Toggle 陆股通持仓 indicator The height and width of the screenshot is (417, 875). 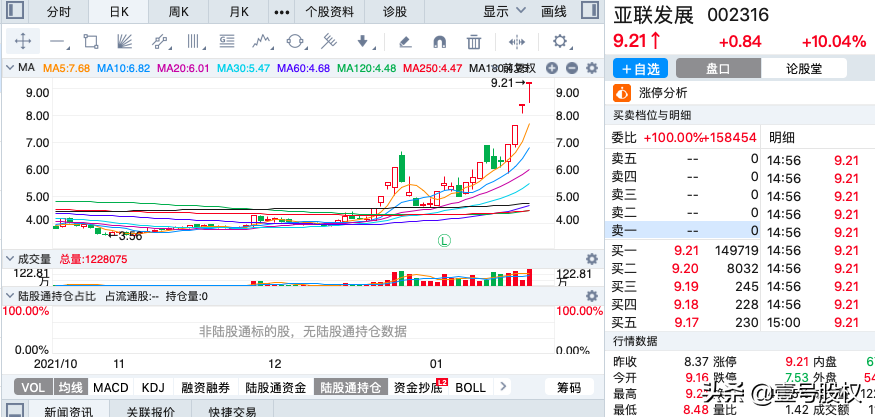(x=350, y=387)
